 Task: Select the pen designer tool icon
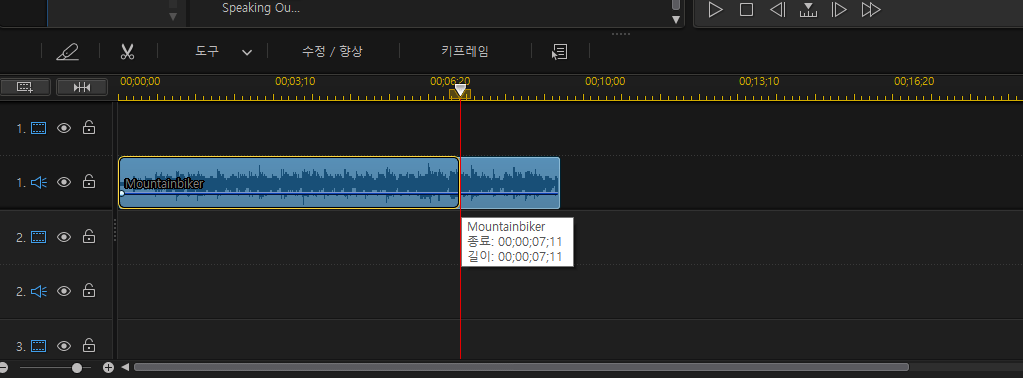(67, 52)
